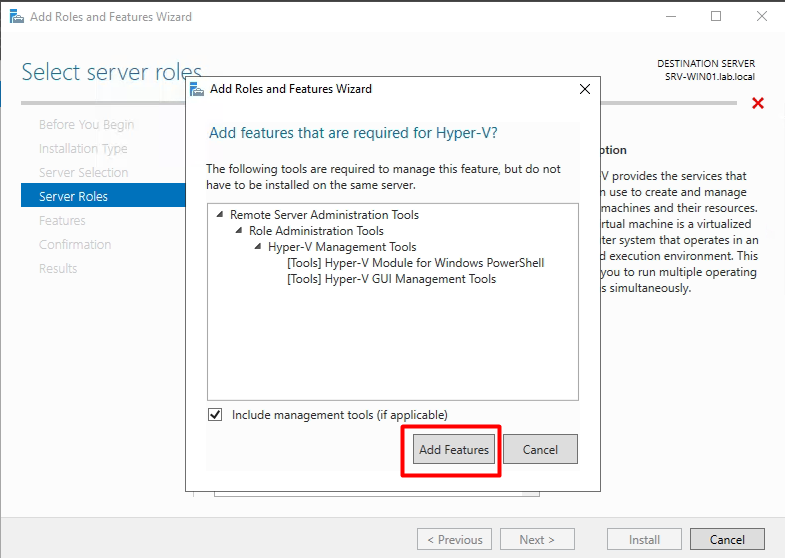Close the Add features popup dialog

585,89
